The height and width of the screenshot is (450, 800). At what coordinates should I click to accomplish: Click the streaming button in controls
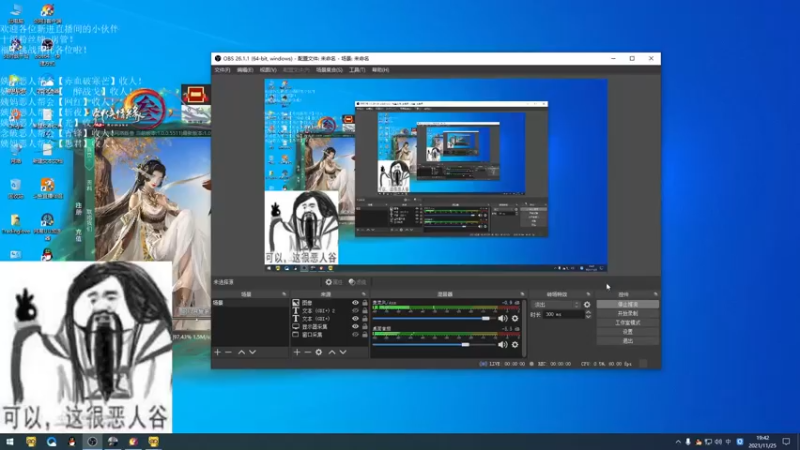[x=628, y=305]
